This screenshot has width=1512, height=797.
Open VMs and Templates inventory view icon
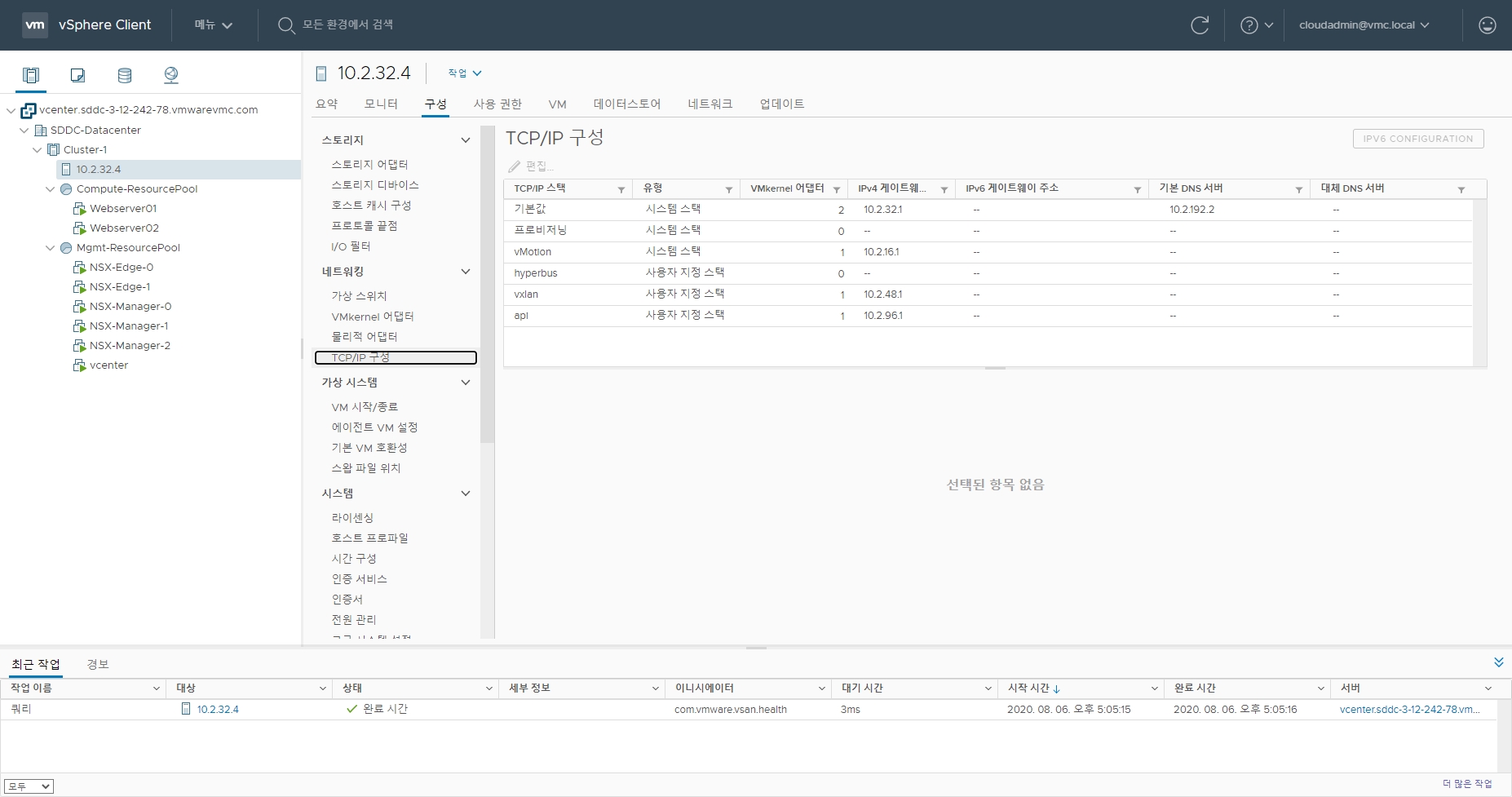pyautogui.click(x=77, y=75)
